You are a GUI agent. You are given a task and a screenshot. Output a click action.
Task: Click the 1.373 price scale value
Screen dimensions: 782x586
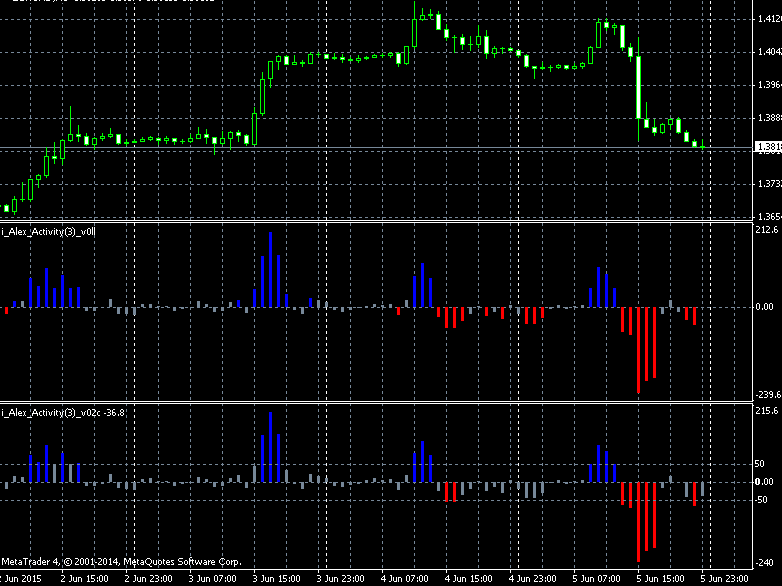click(x=769, y=184)
